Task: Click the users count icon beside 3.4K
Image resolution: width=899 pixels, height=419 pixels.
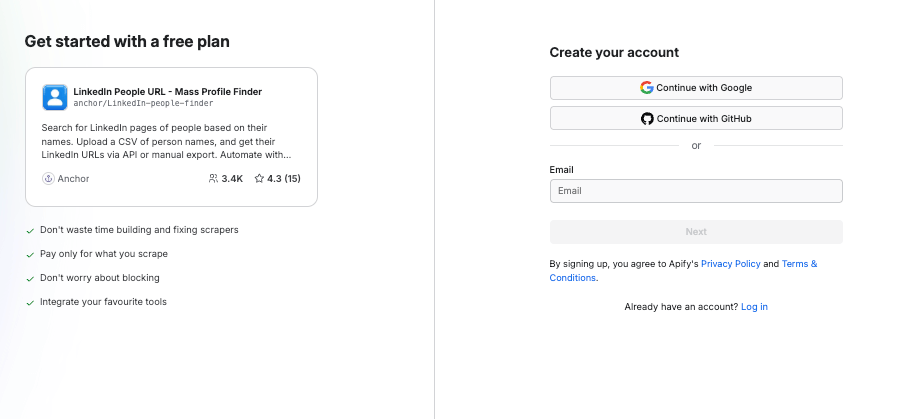Action: click(x=213, y=179)
